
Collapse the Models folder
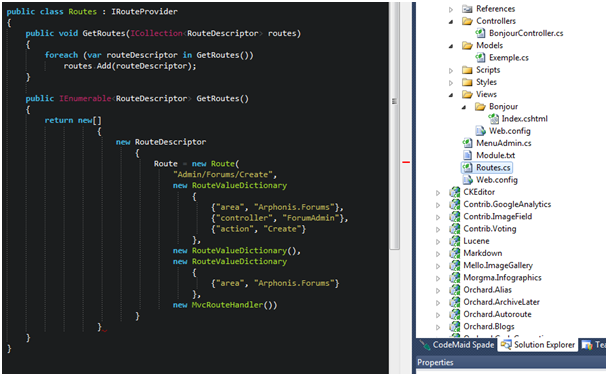[451, 46]
